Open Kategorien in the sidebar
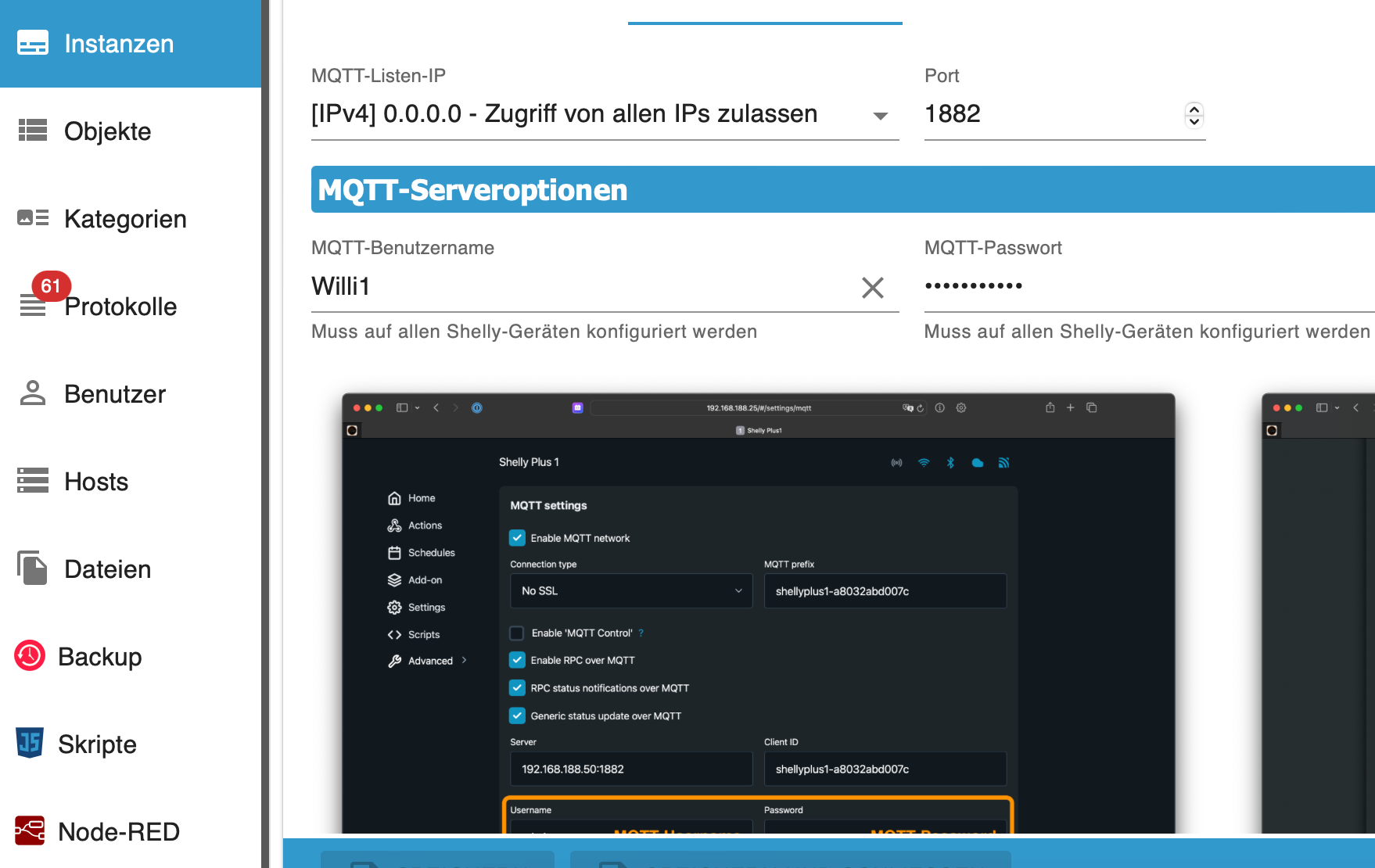This screenshot has width=1375, height=868. 131,219
